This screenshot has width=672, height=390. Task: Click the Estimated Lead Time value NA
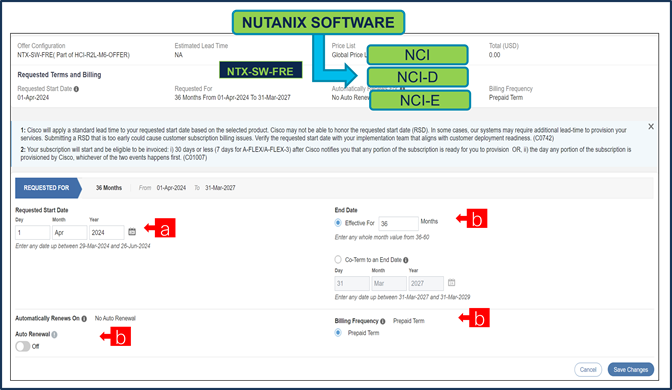pos(178,55)
